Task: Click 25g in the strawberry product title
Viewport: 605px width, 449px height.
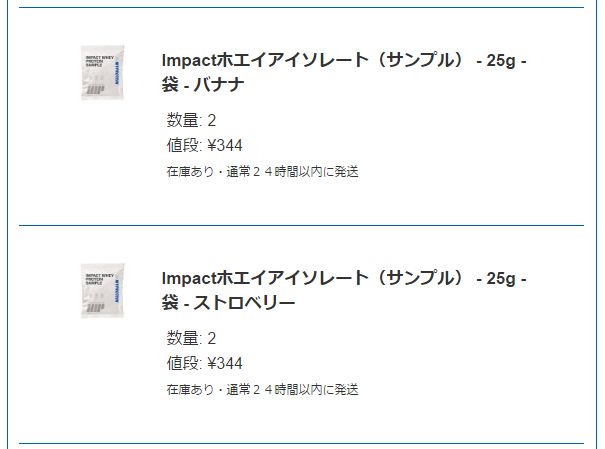Action: point(501,279)
